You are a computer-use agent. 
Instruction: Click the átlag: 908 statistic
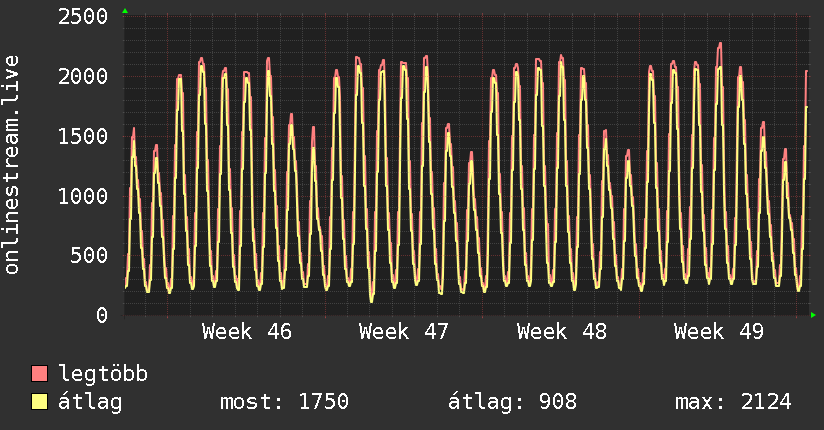(x=512, y=402)
